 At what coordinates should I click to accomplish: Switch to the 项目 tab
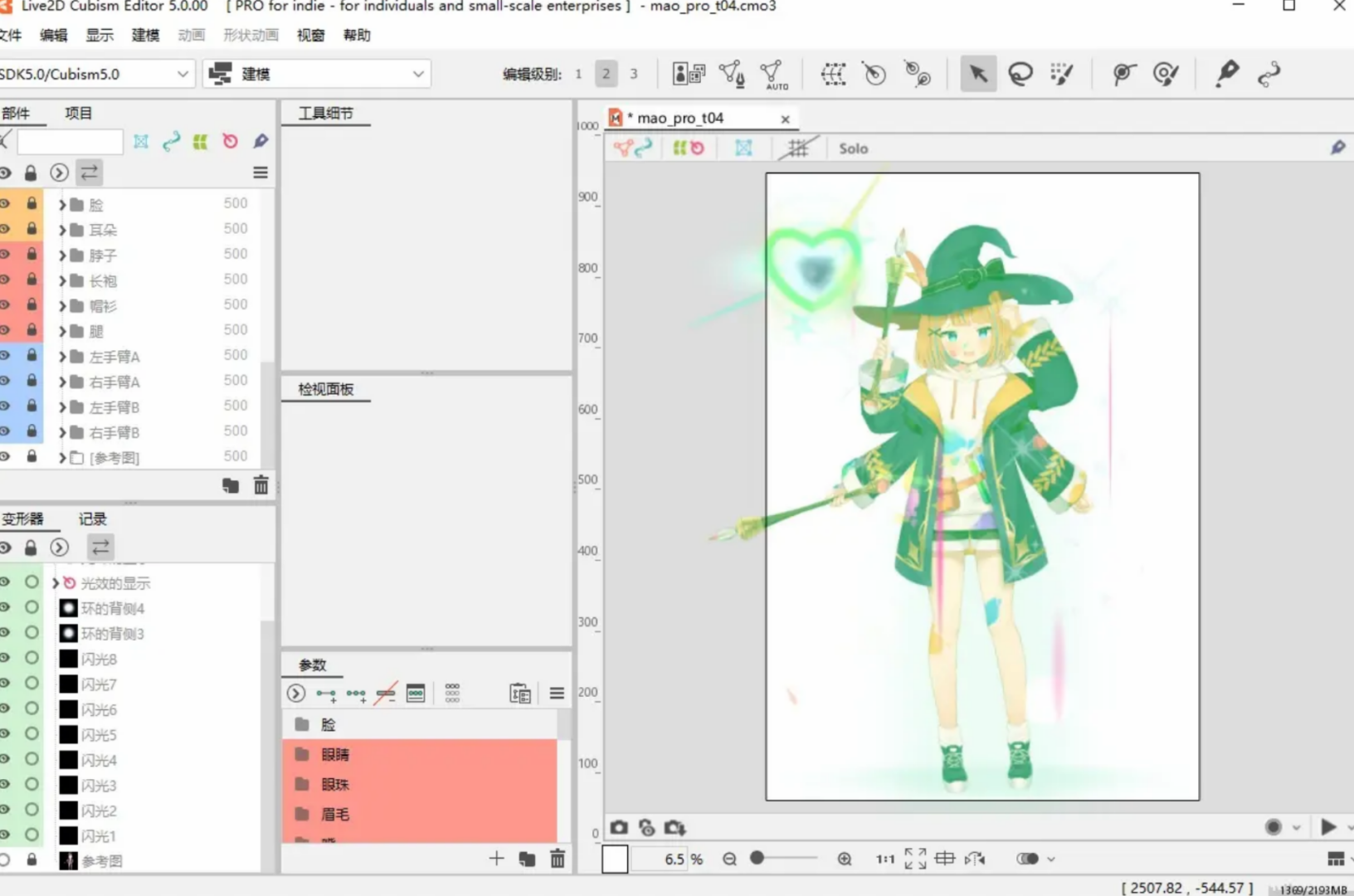(79, 113)
